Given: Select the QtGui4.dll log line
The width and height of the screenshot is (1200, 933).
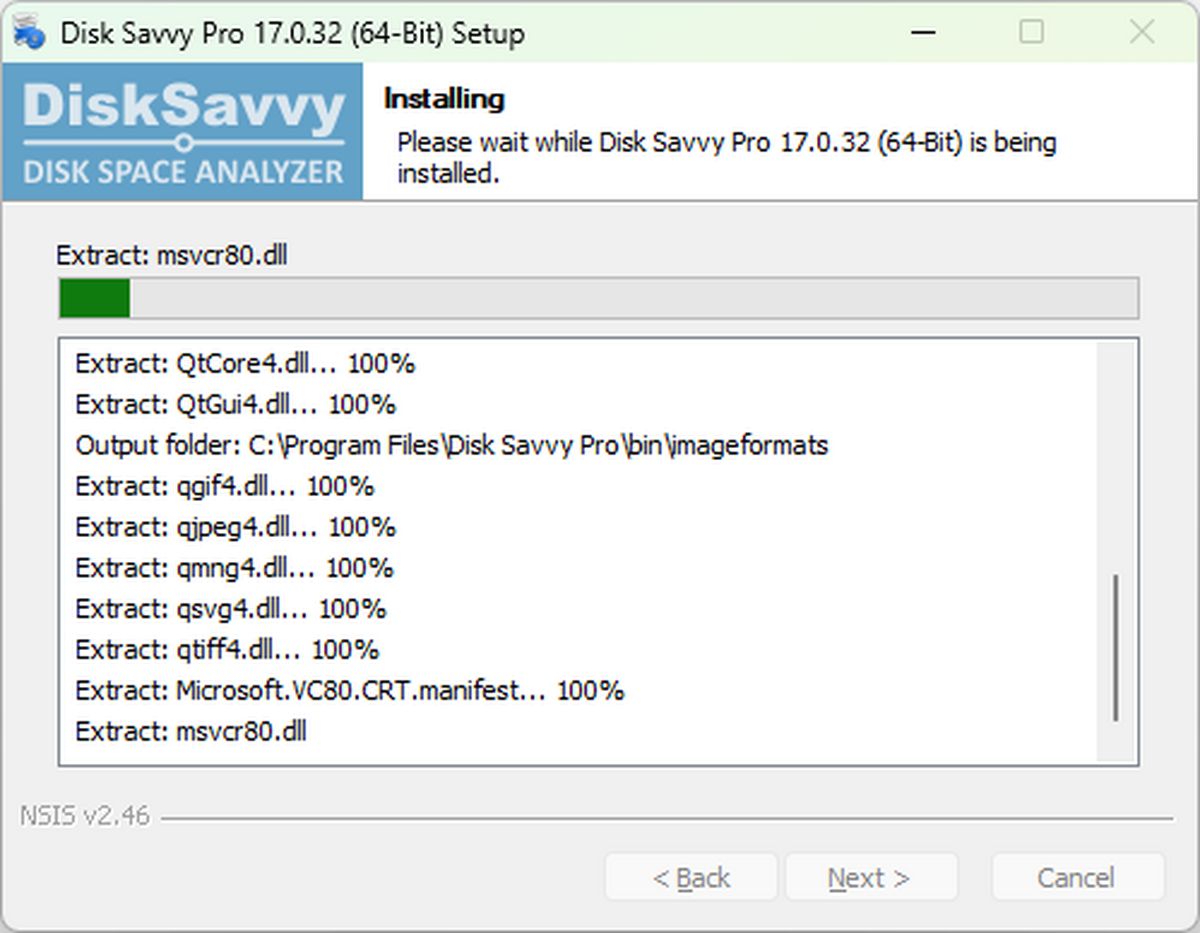Looking at the screenshot, I should coord(236,404).
